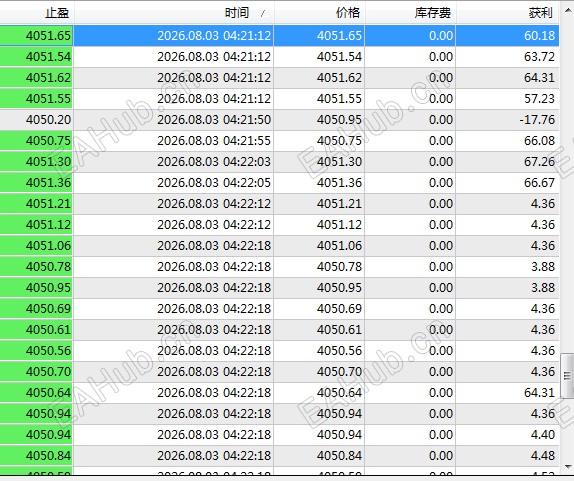Click the take-profit value 4050.20
This screenshot has height=481, width=574.
(x=48, y=120)
